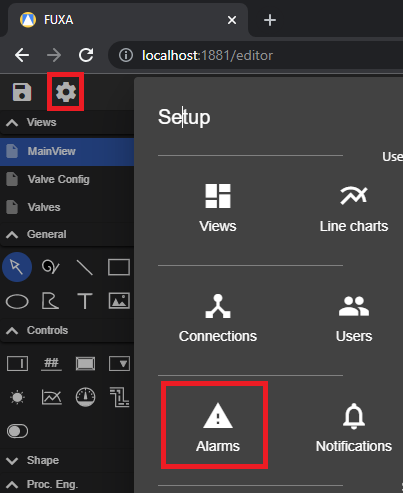This screenshot has height=493, width=403.
Task: Expand the Shape section
Action: 12,461
